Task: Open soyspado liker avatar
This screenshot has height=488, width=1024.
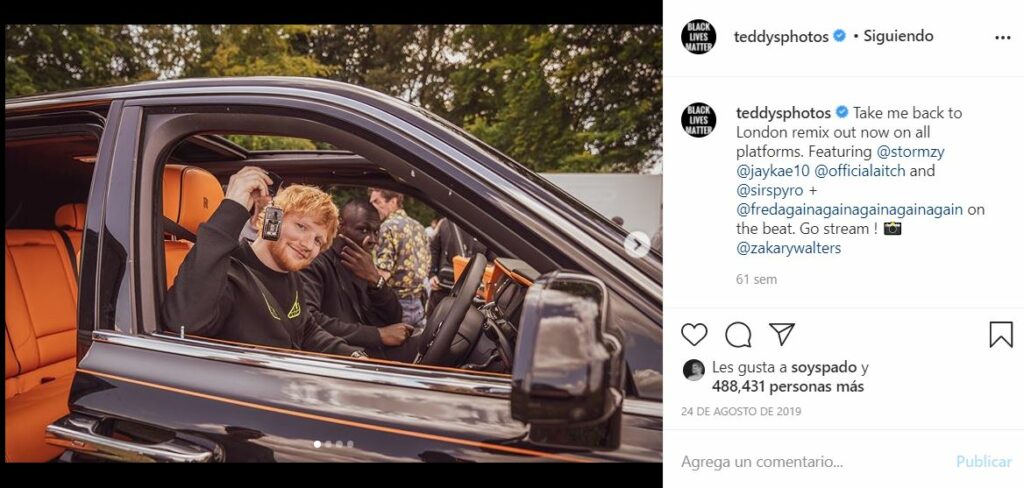Action: (x=694, y=370)
